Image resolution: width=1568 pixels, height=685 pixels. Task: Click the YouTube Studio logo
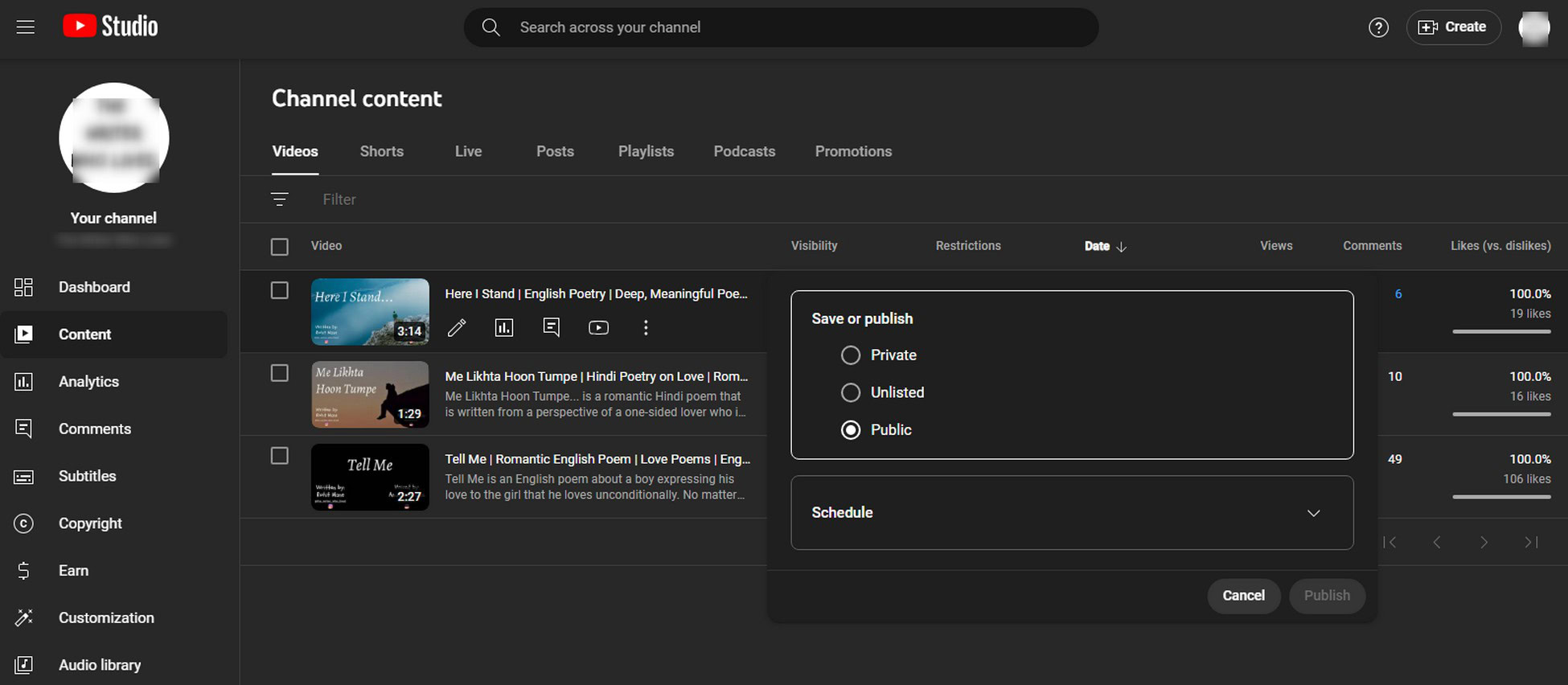tap(110, 27)
